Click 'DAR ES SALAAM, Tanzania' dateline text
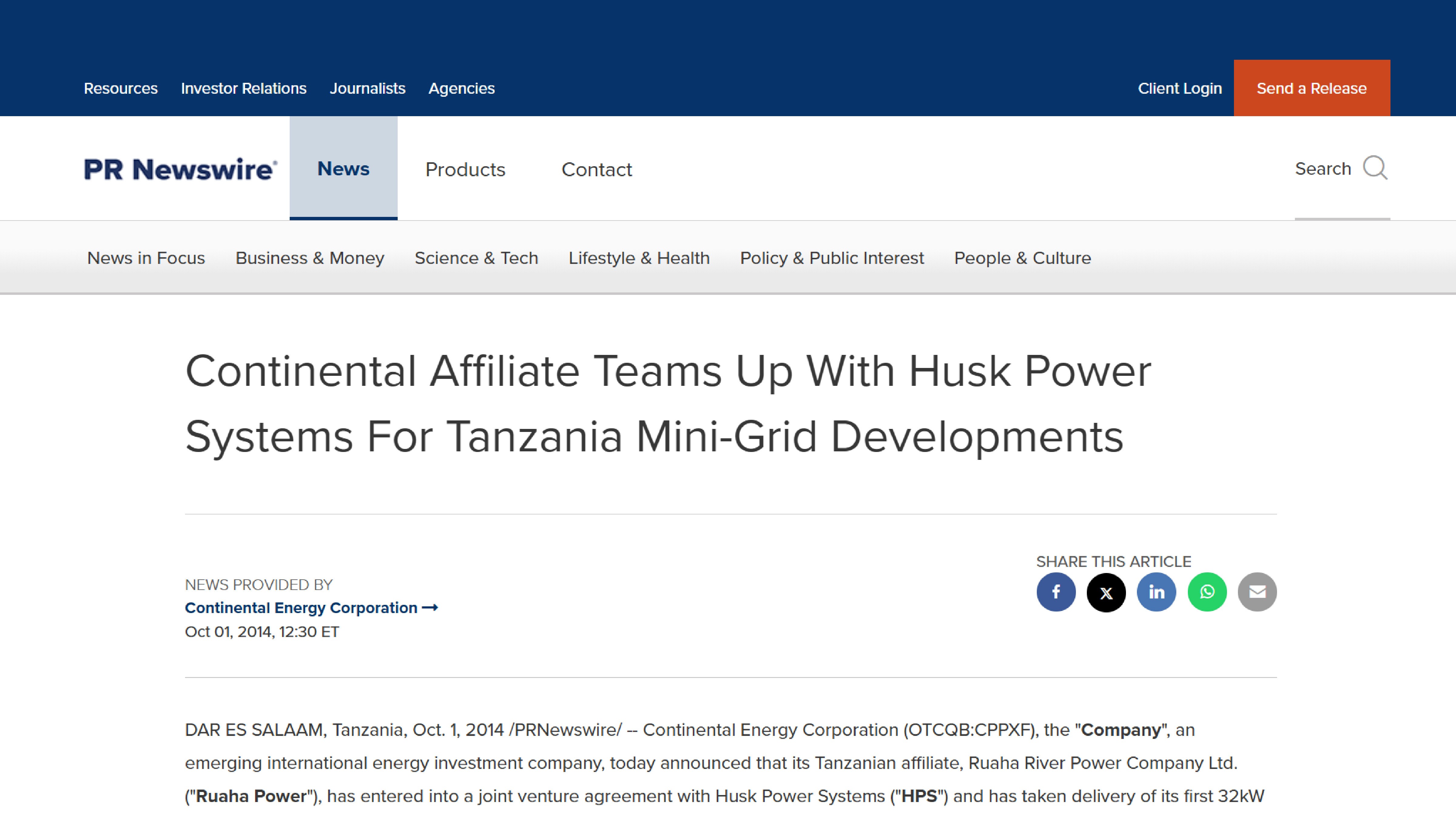This screenshot has height=819, width=1456. coord(295,730)
